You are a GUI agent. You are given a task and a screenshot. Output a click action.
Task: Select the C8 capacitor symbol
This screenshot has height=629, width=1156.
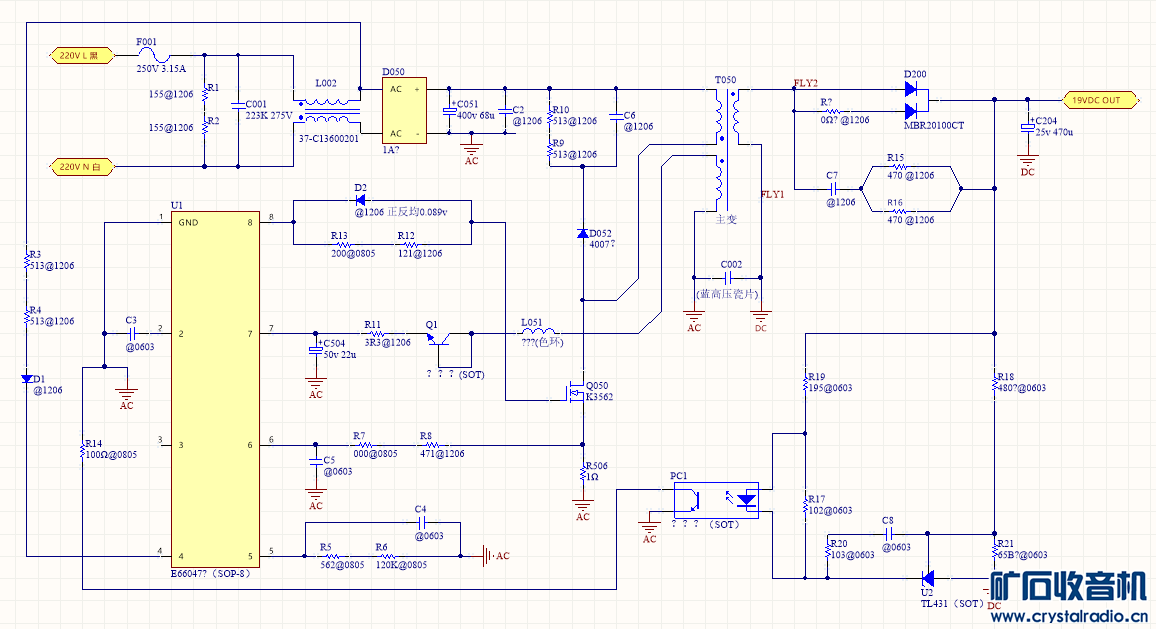click(889, 534)
